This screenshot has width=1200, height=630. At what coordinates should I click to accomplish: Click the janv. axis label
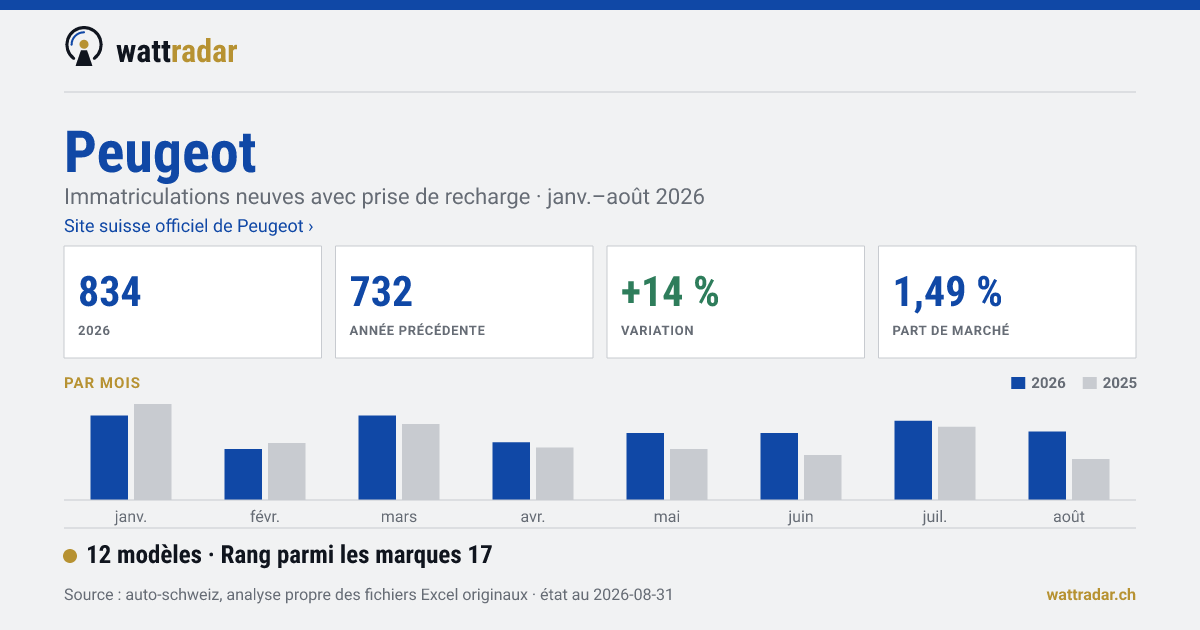(131, 517)
